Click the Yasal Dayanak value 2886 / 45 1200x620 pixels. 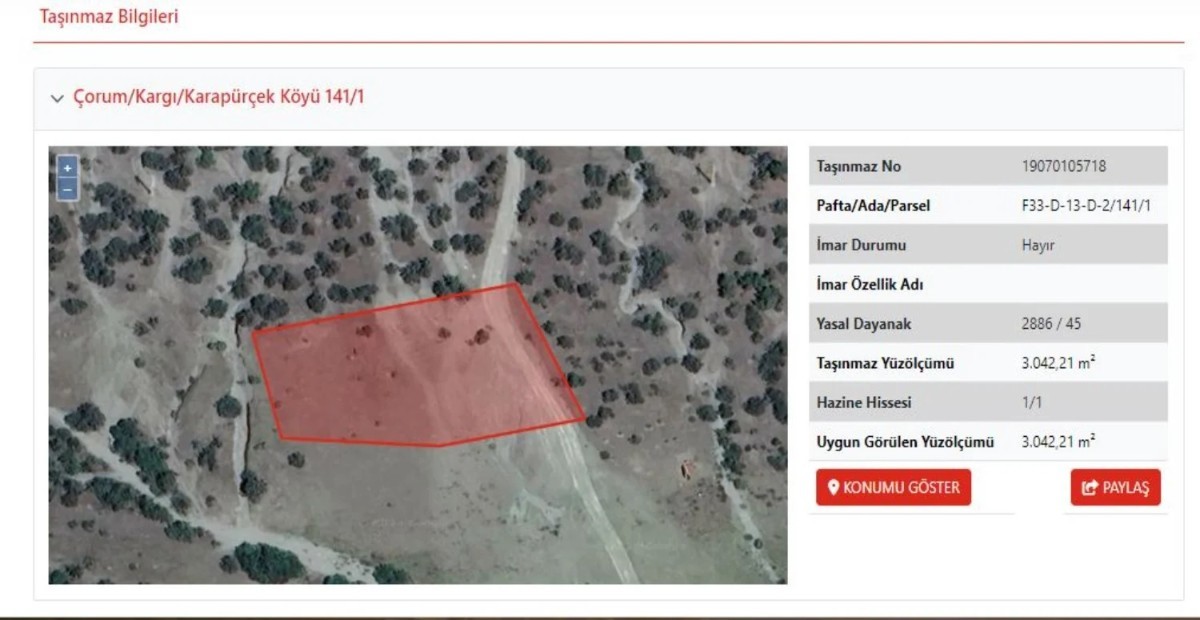(x=1051, y=324)
